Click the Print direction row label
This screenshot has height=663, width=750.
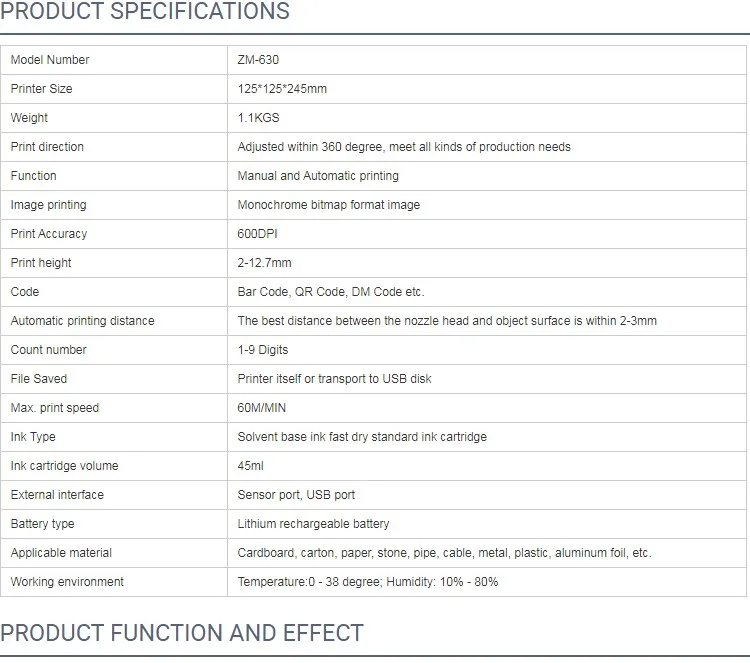47,147
